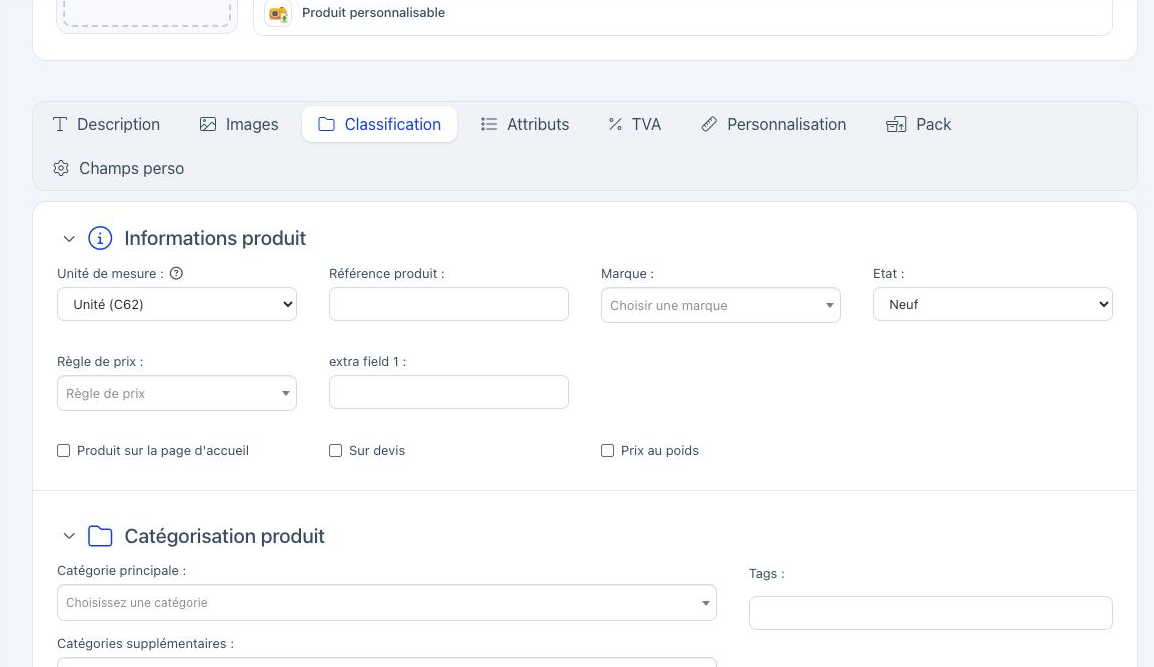Click the info icon beside Informations produit
Screen dimensions: 1154x667
click(100, 239)
